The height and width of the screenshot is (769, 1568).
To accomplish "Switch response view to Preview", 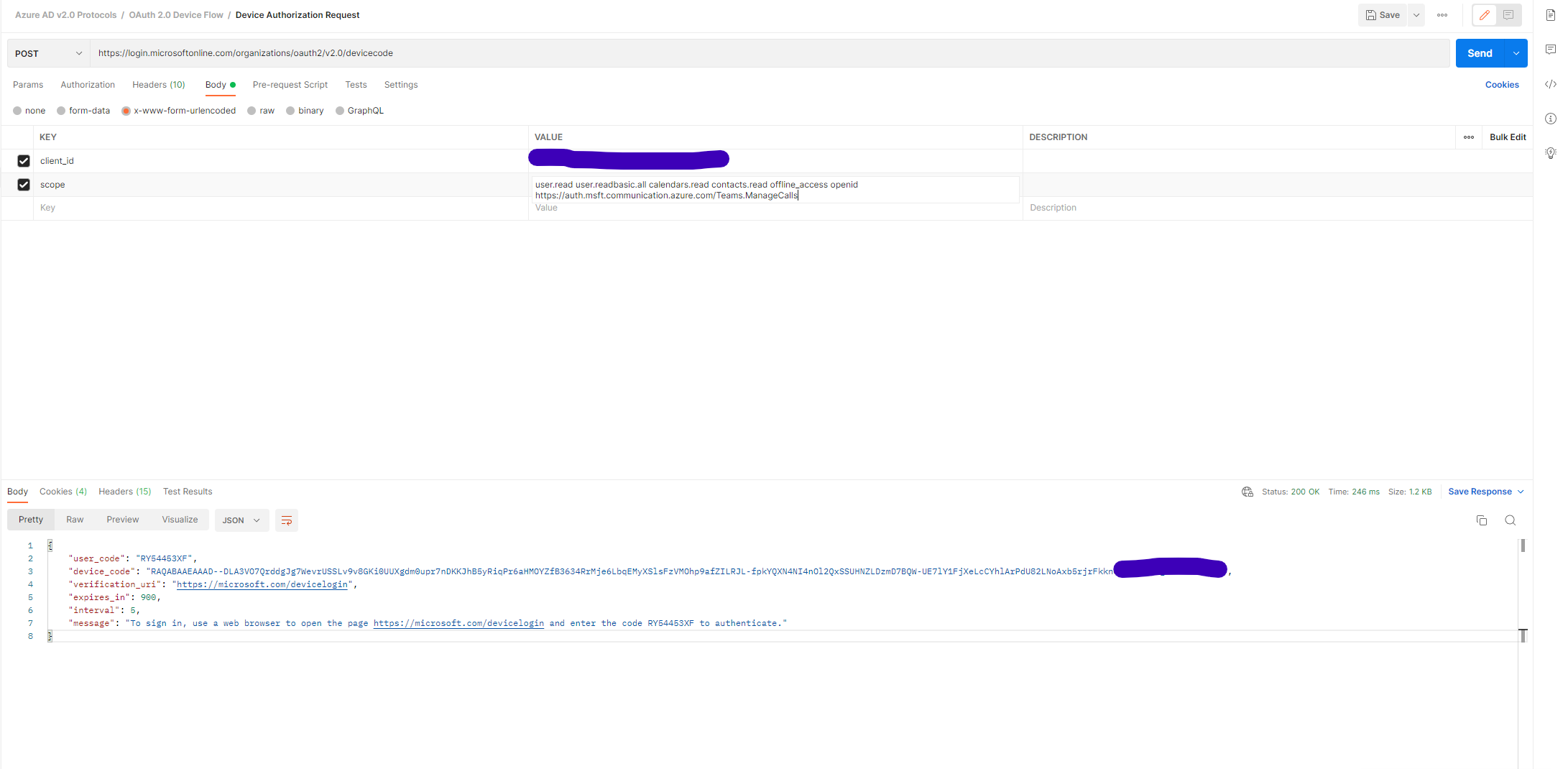I will click(x=123, y=520).
